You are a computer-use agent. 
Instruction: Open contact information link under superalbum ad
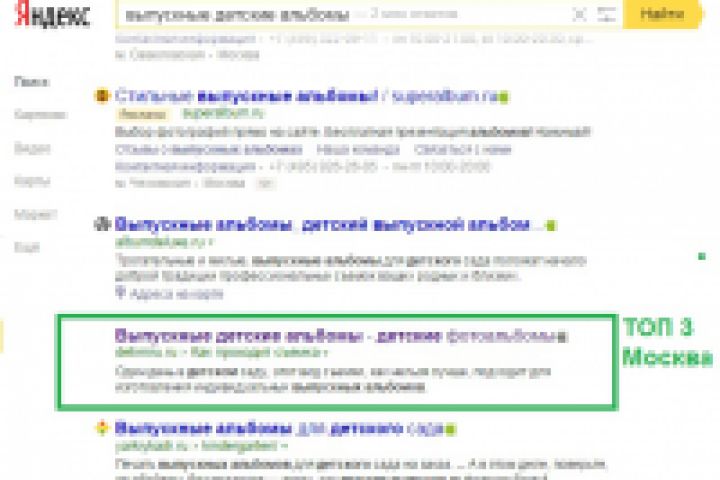point(185,166)
